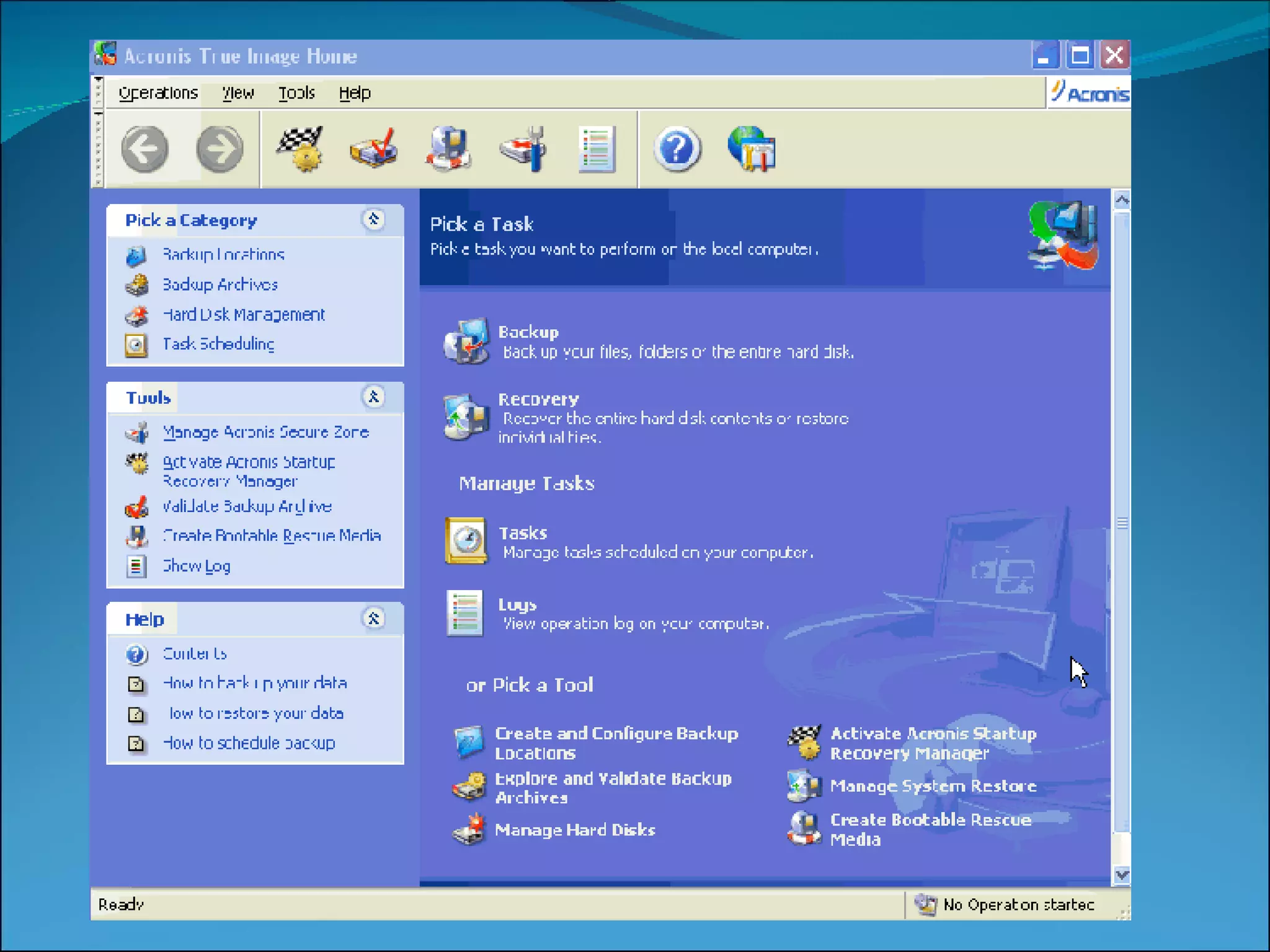
Task: Click the Backup task icon in main pane
Action: click(466, 341)
